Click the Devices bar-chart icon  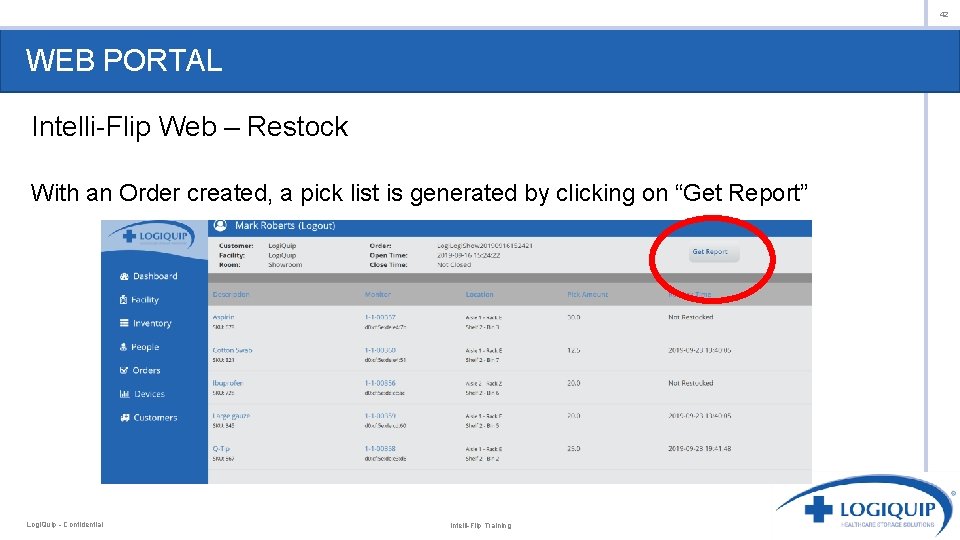tap(124, 394)
